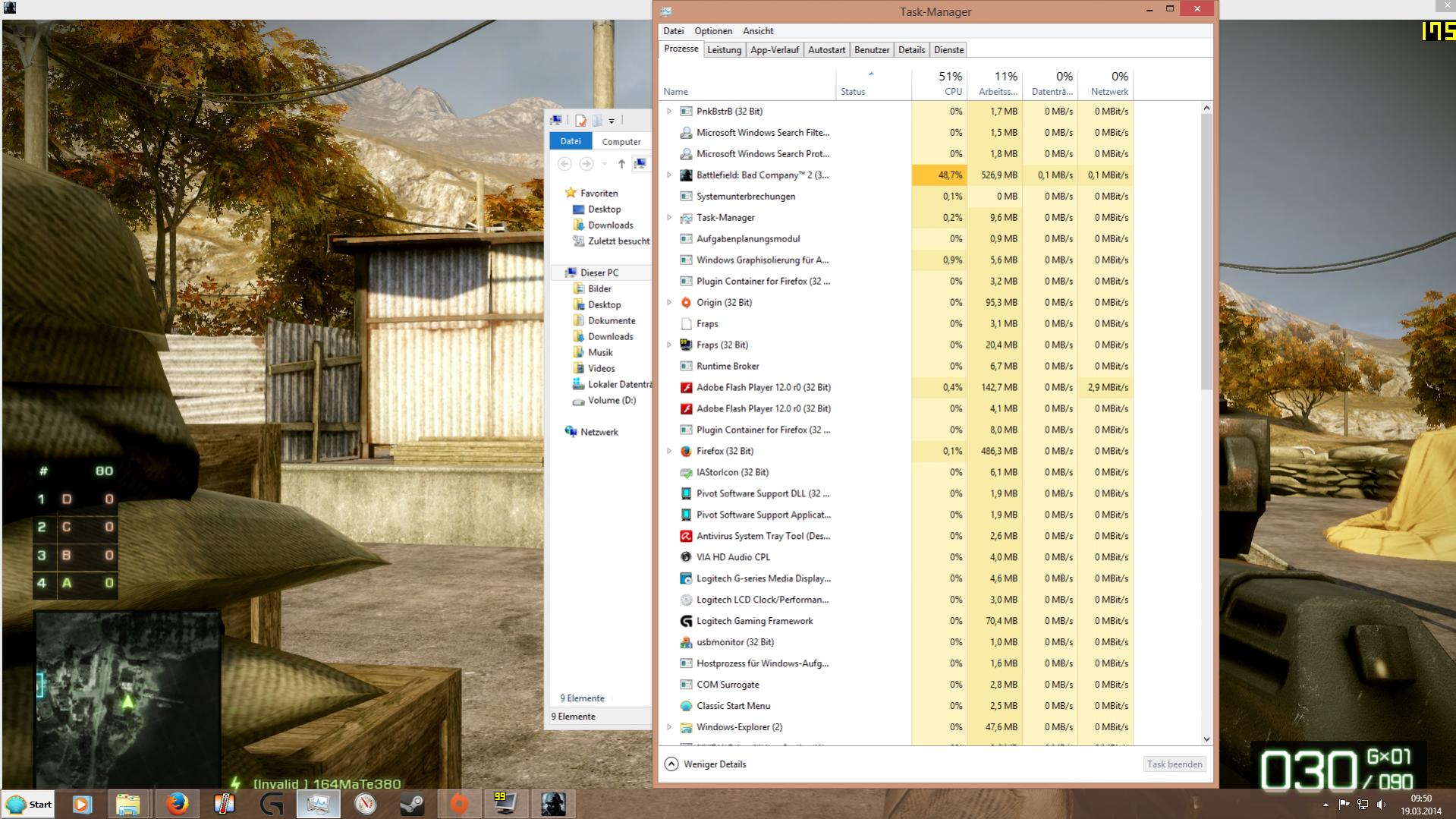Click the Pivot Software Support DLL icon

click(686, 494)
